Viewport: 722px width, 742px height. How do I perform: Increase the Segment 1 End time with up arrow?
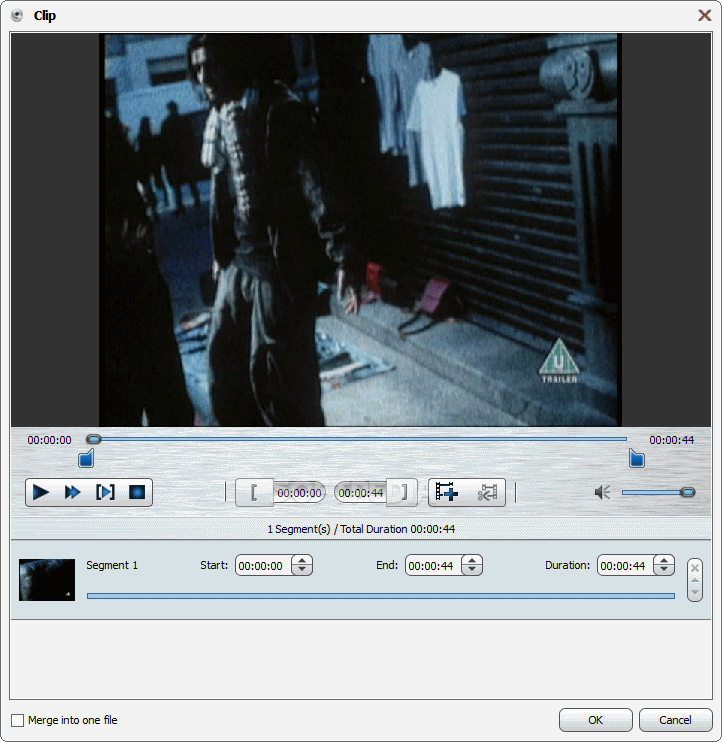coord(472,561)
